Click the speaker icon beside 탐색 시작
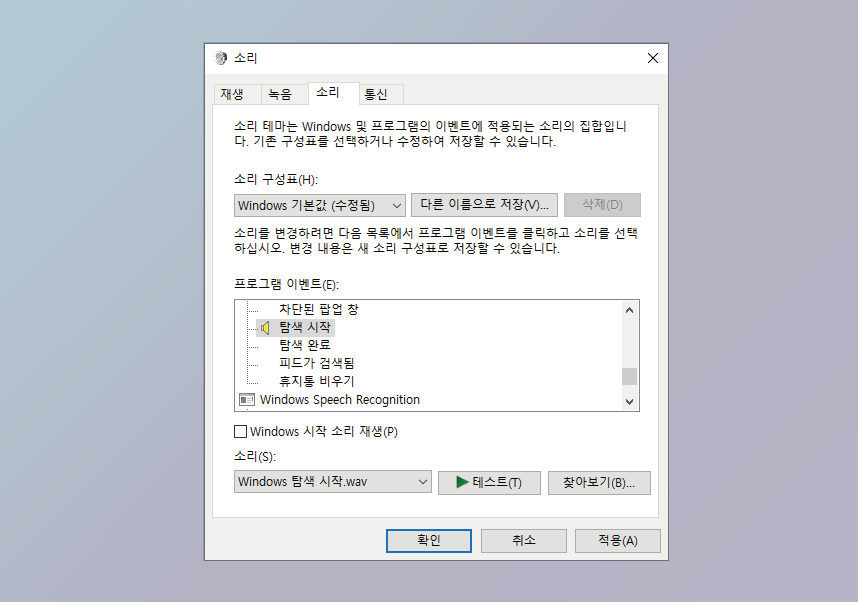858x602 pixels. [265, 328]
